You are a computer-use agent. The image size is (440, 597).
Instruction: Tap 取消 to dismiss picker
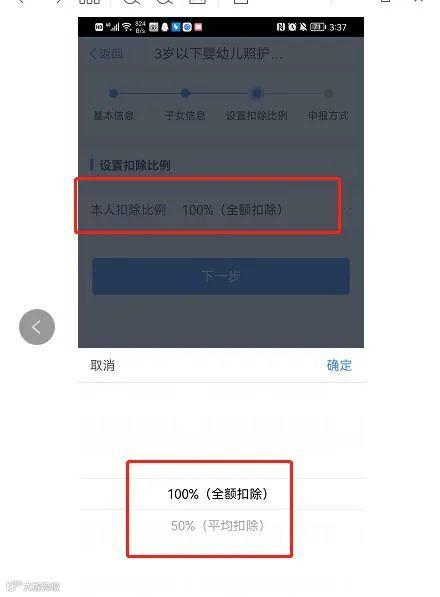coord(102,366)
